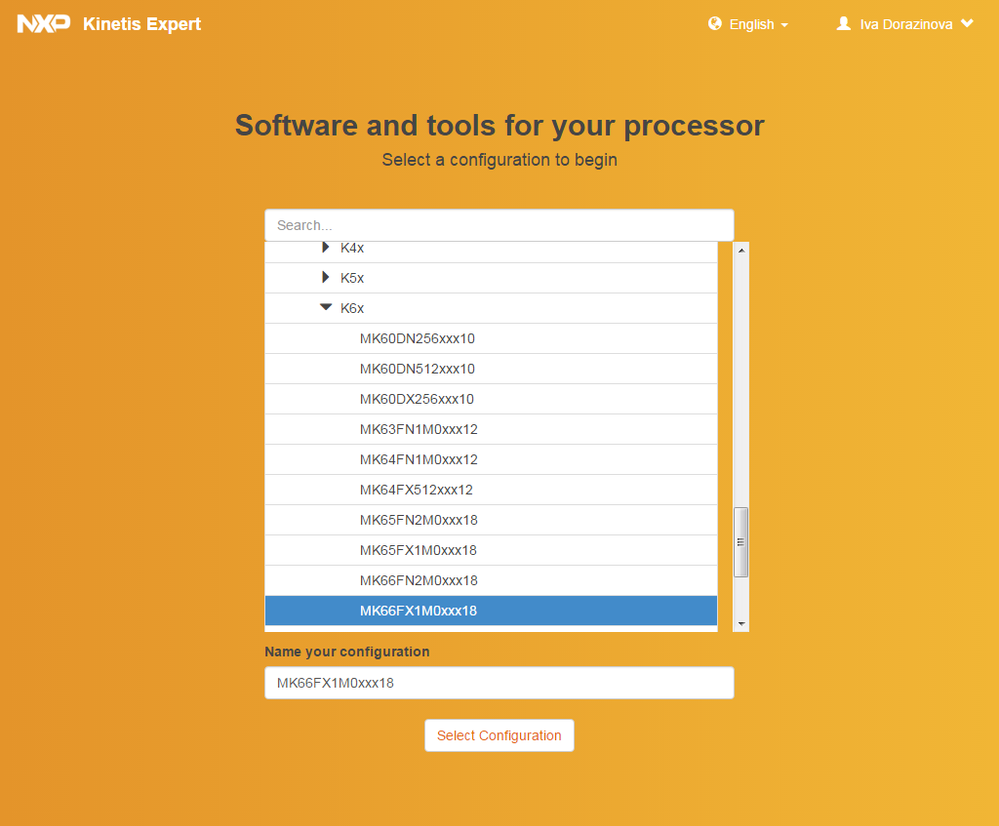Select processor MK63FN1M0xxx12
Image resolution: width=999 pixels, height=826 pixels.
[x=491, y=430]
